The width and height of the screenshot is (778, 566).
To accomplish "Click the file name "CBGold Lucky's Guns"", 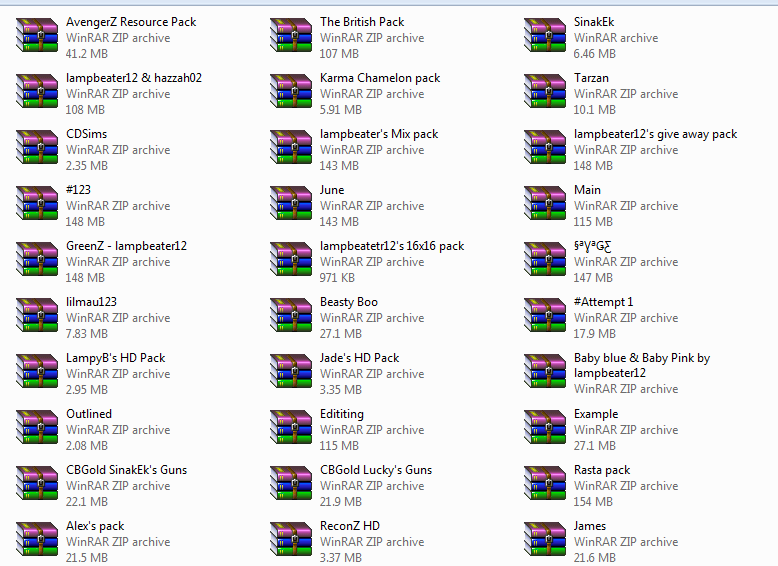I will pyautogui.click(x=376, y=471).
